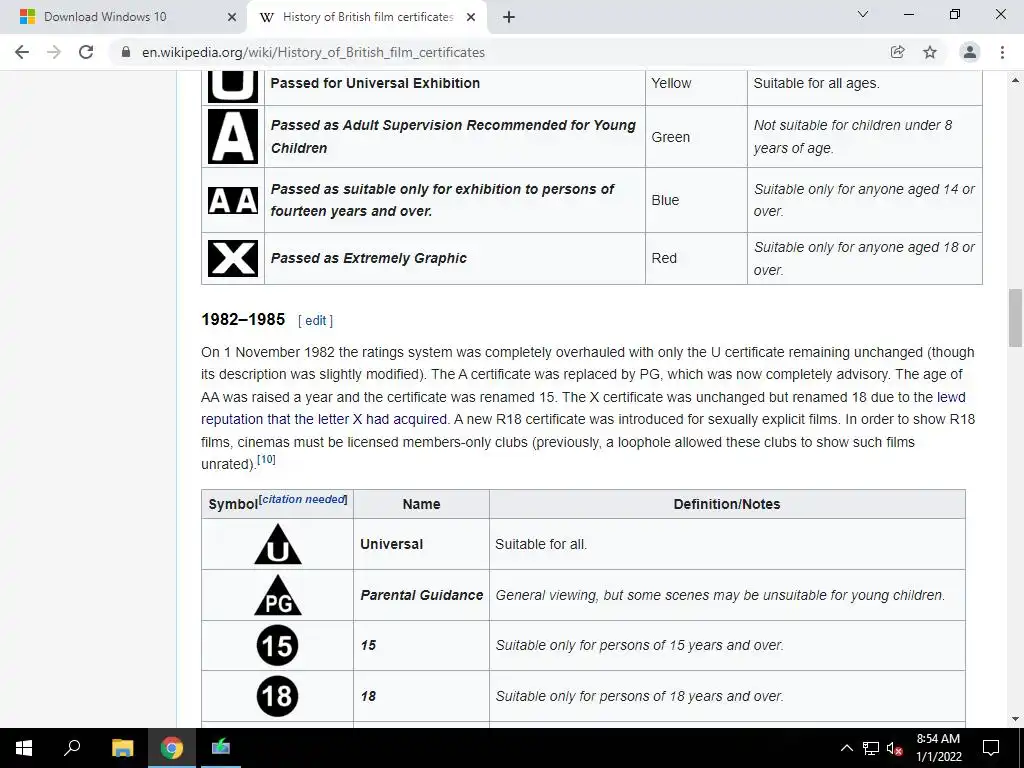Viewport: 1024px width, 768px height.
Task: Click the 'Name' column header
Action: (x=421, y=504)
